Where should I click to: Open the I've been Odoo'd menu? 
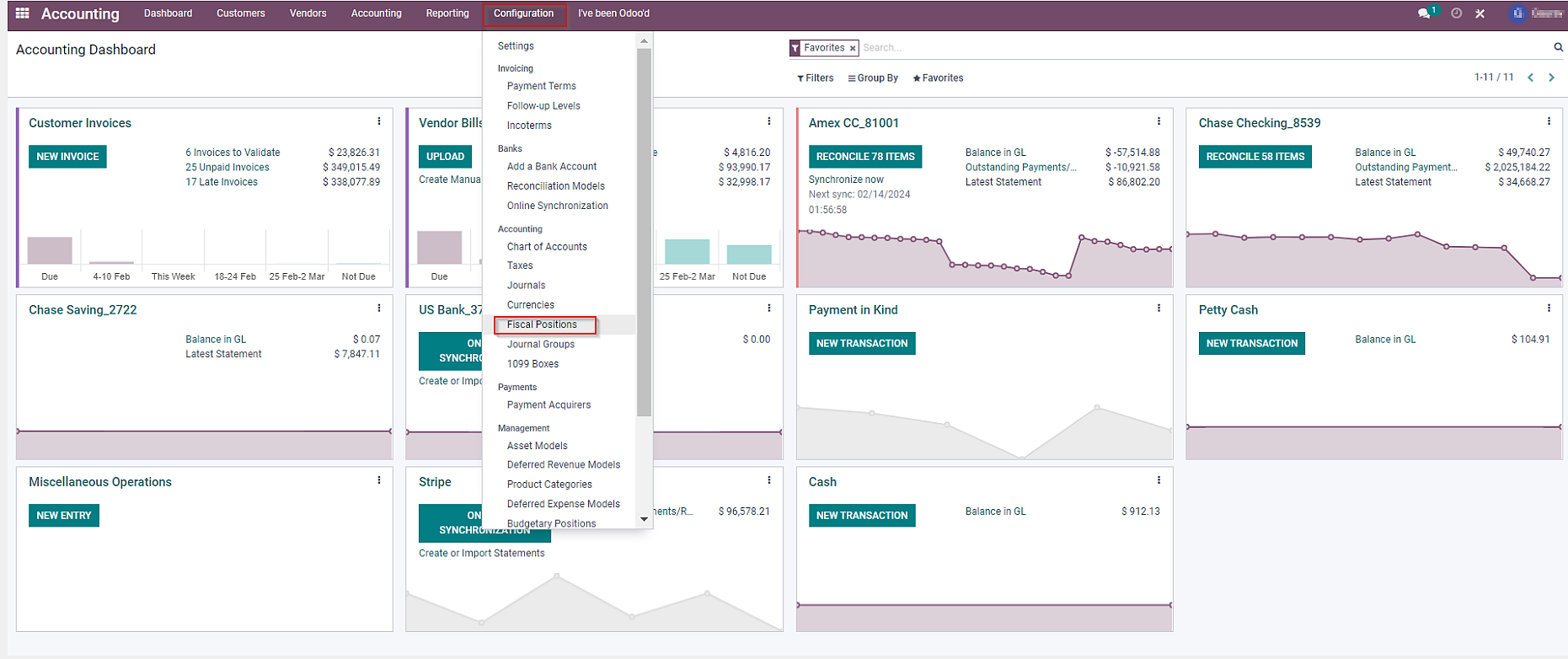coord(613,13)
